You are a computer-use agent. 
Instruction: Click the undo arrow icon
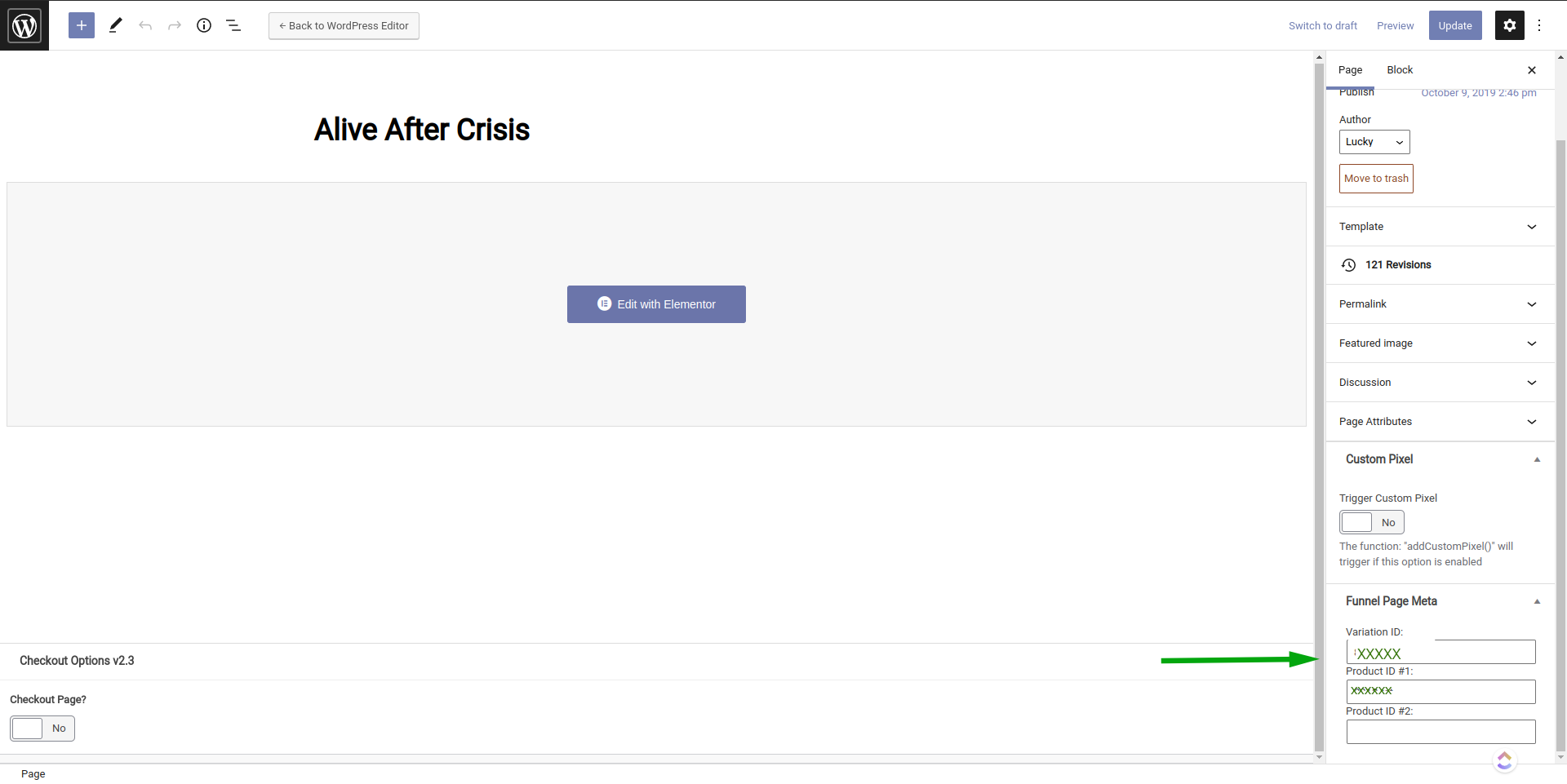click(145, 25)
